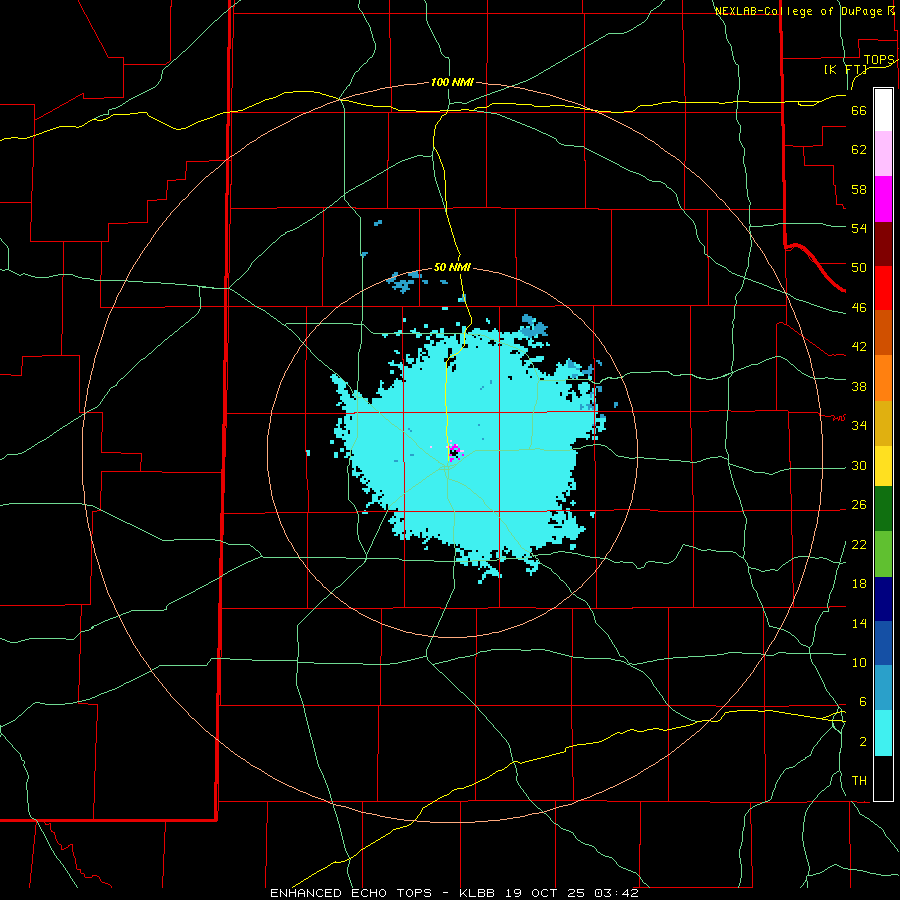Image resolution: width=900 pixels, height=900 pixels.
Task: Click the legend value 62
Action: coord(859,150)
